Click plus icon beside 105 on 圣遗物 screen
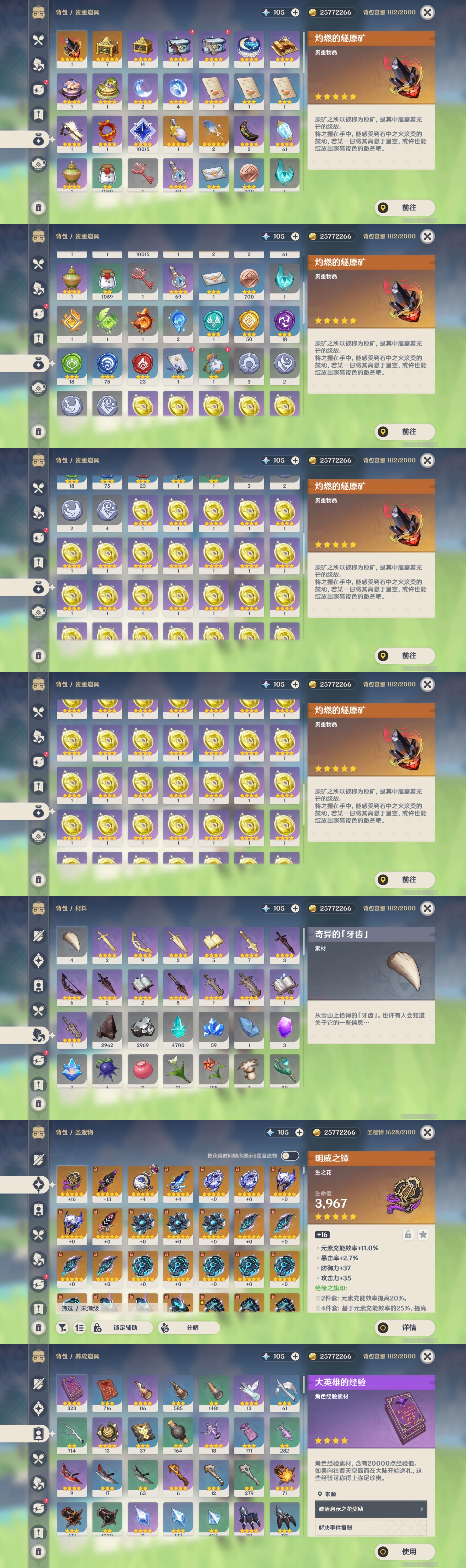Viewport: 466px width, 1568px height. click(299, 1132)
